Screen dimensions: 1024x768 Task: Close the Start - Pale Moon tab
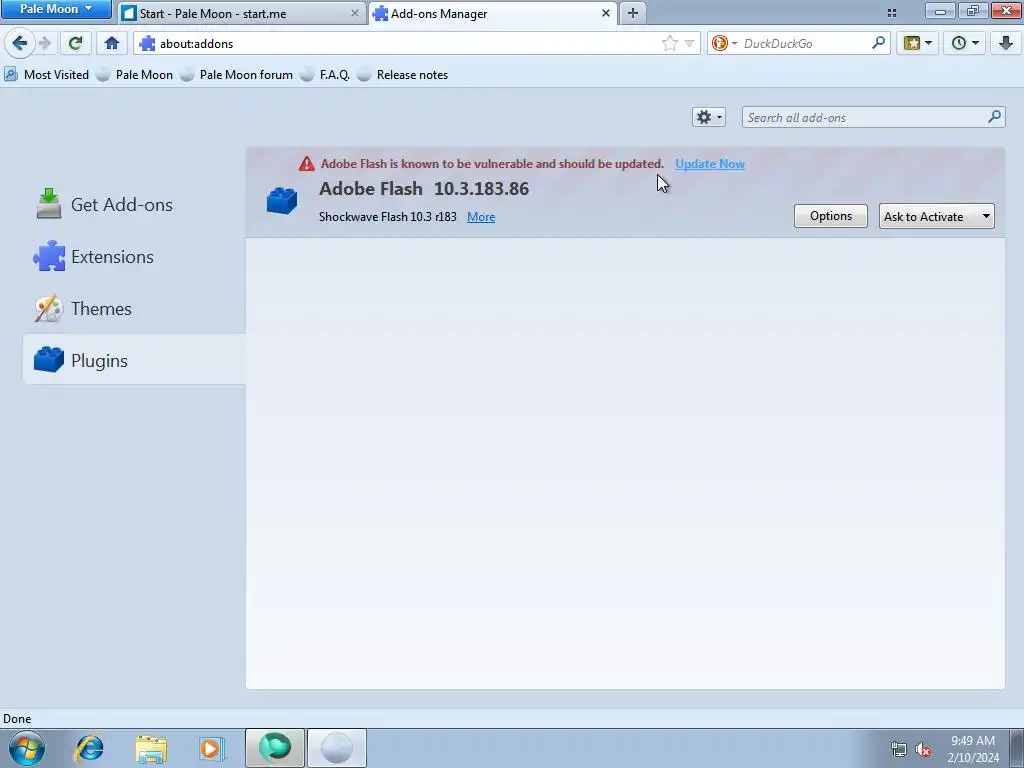[355, 13]
